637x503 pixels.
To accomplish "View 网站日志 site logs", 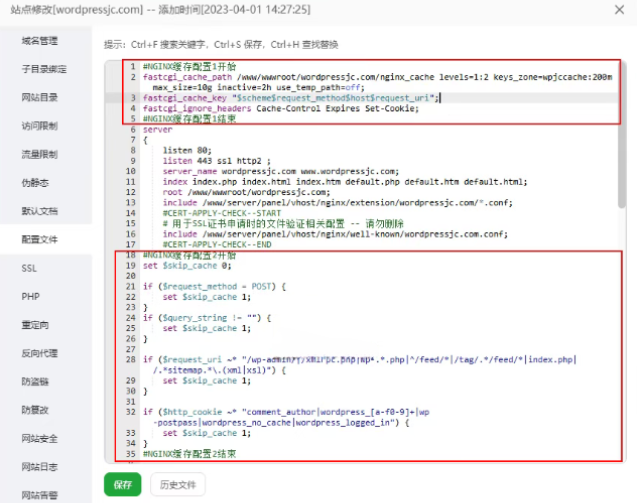I will (41, 467).
